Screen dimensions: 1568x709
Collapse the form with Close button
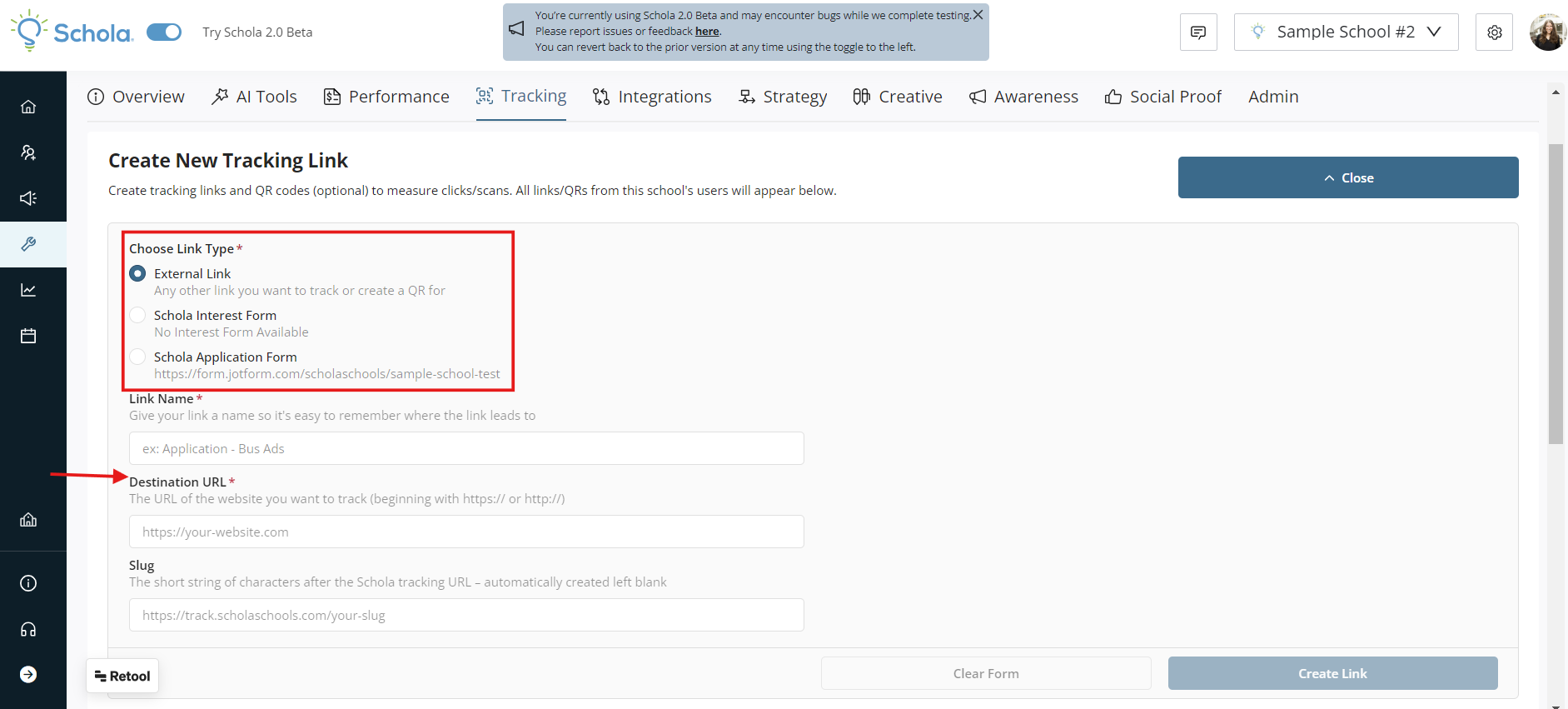coord(1348,177)
